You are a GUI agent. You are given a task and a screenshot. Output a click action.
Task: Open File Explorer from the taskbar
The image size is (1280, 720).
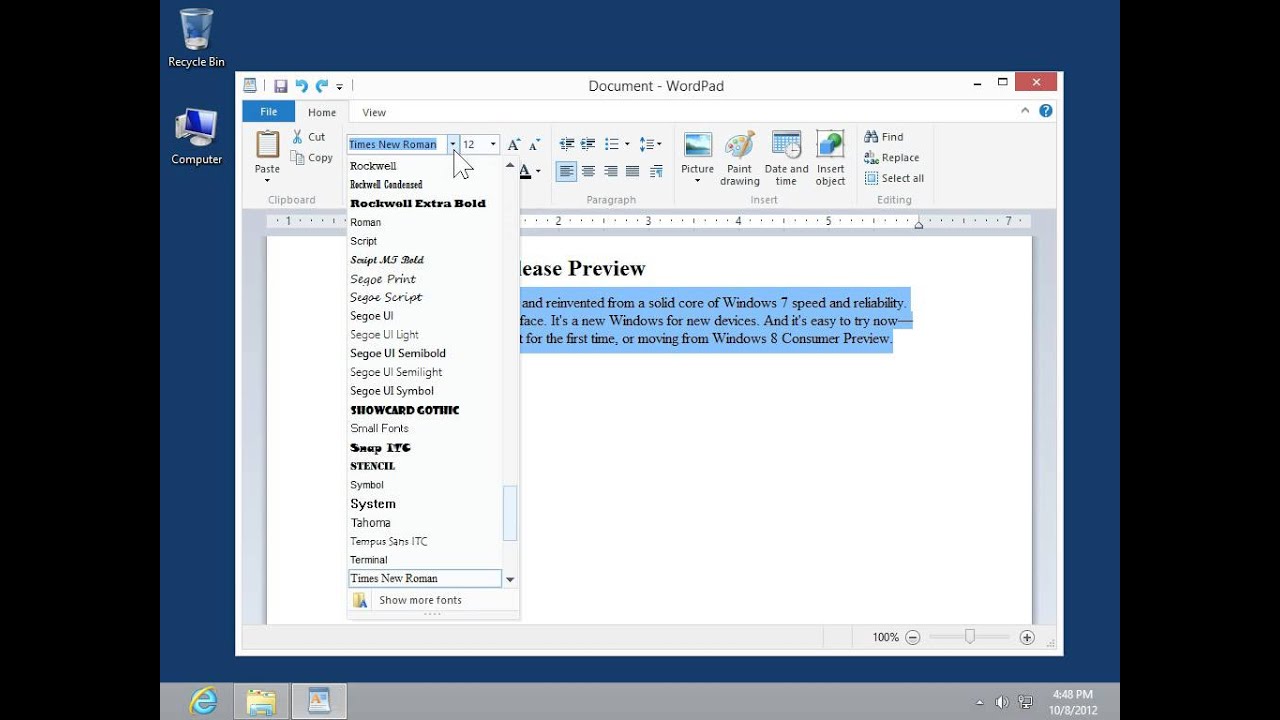(260, 701)
